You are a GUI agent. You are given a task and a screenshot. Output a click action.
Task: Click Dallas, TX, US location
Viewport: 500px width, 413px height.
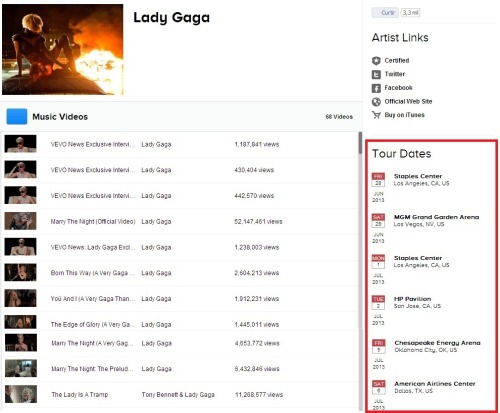coord(414,391)
